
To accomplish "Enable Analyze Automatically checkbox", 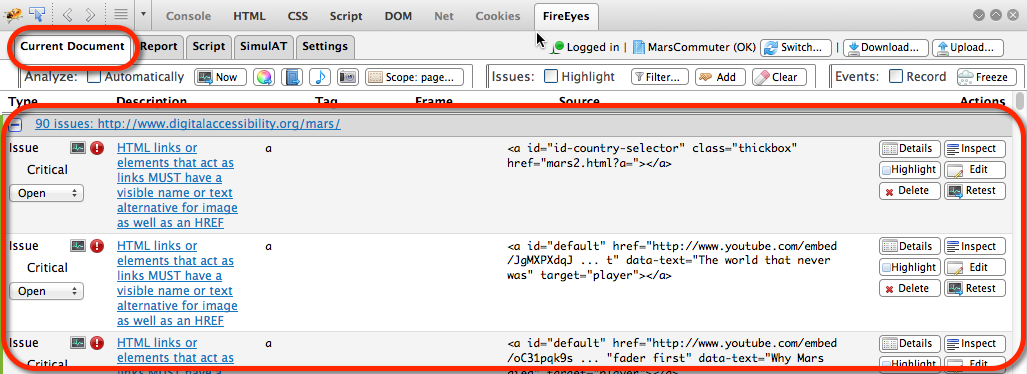I will coord(94,77).
